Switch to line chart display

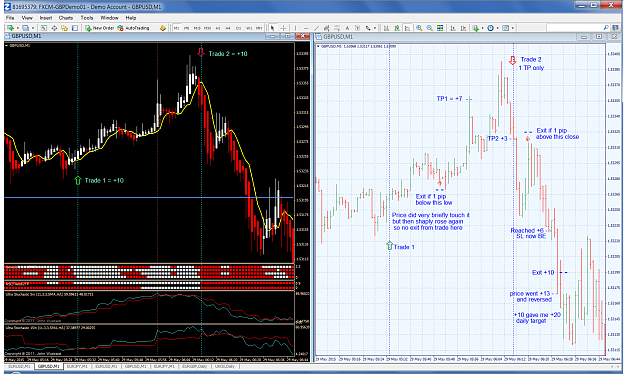407,28
